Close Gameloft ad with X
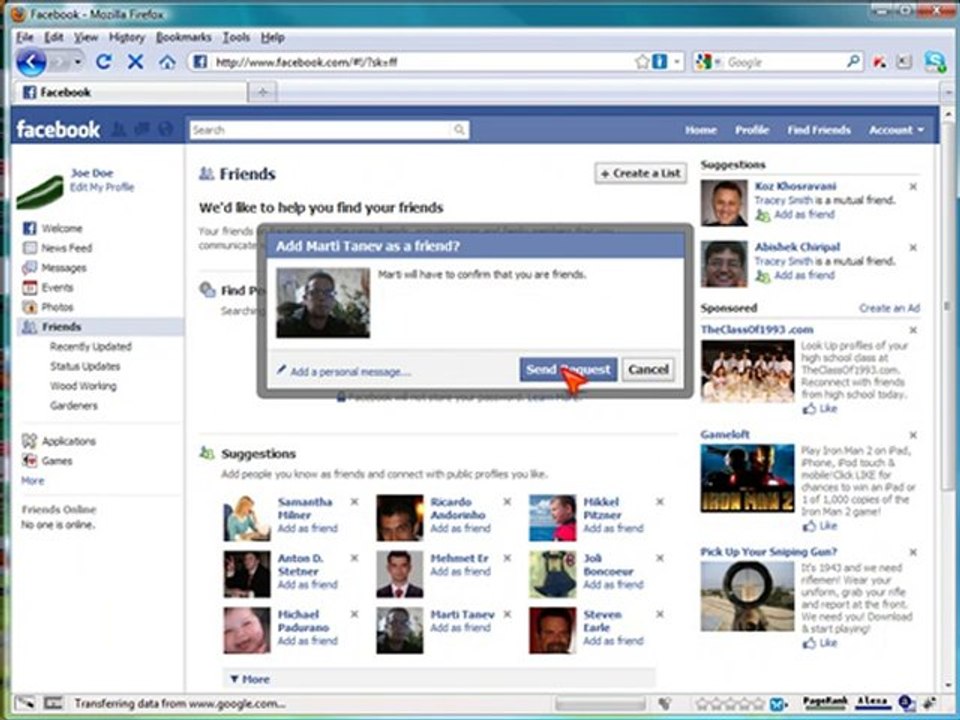This screenshot has width=960, height=720. pos(913,435)
